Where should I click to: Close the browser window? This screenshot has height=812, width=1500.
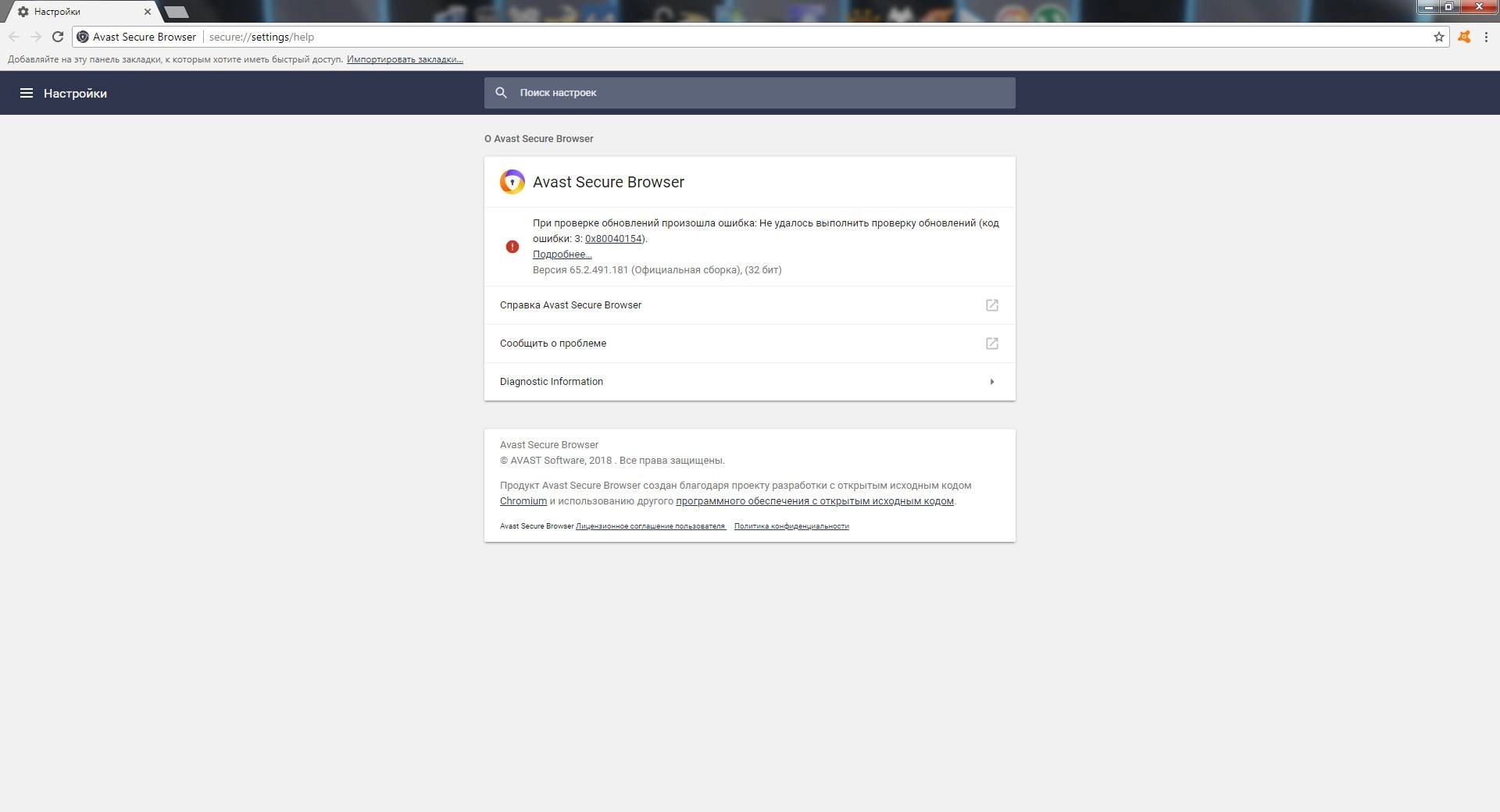pos(1479,7)
